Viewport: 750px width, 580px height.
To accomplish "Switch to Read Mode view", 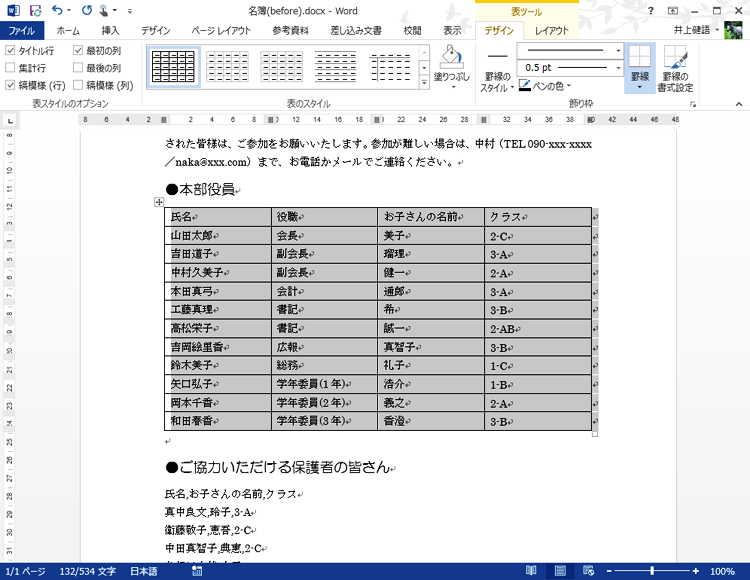I will pyautogui.click(x=531, y=570).
